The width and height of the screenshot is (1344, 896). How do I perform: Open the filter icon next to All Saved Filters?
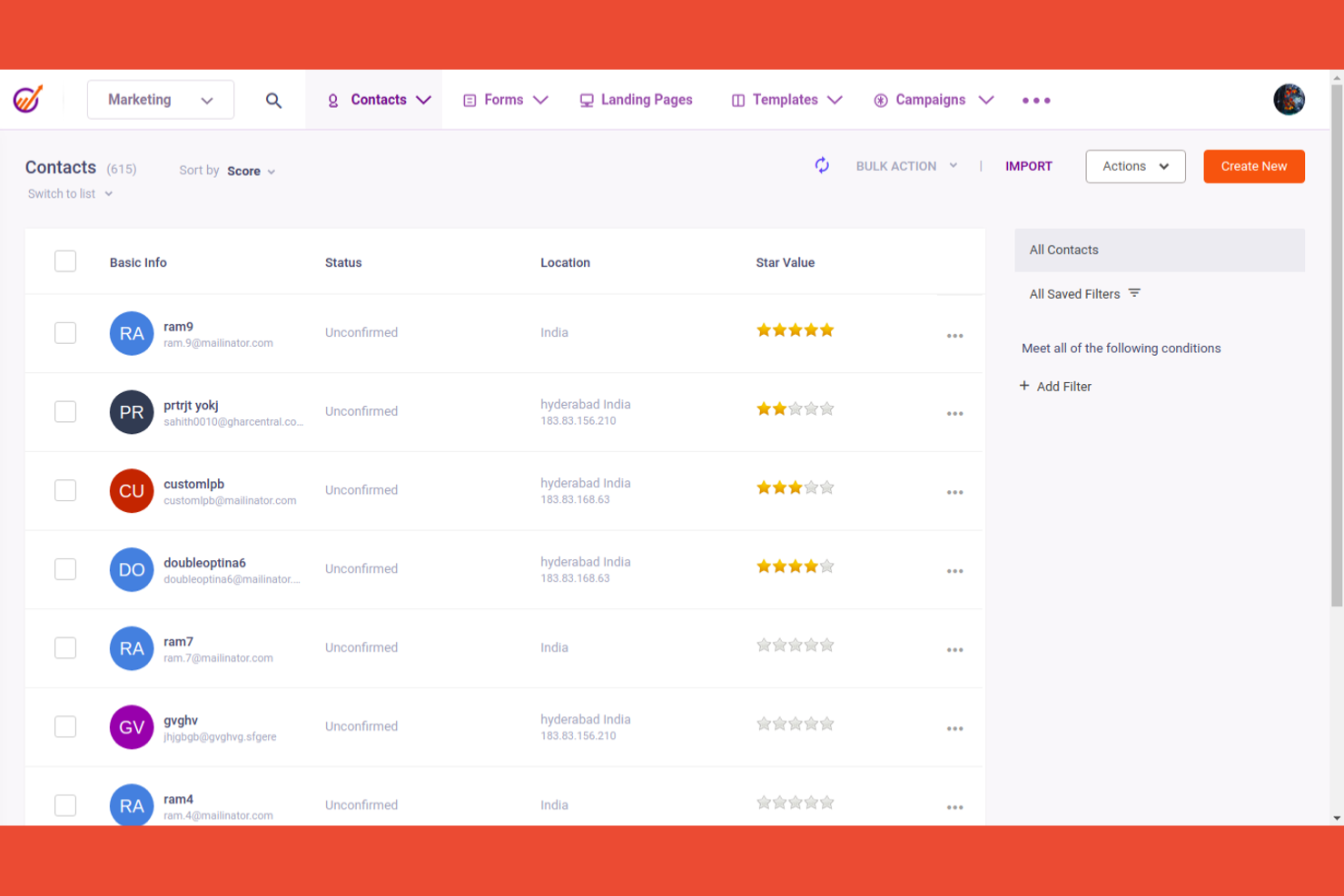click(x=1133, y=293)
